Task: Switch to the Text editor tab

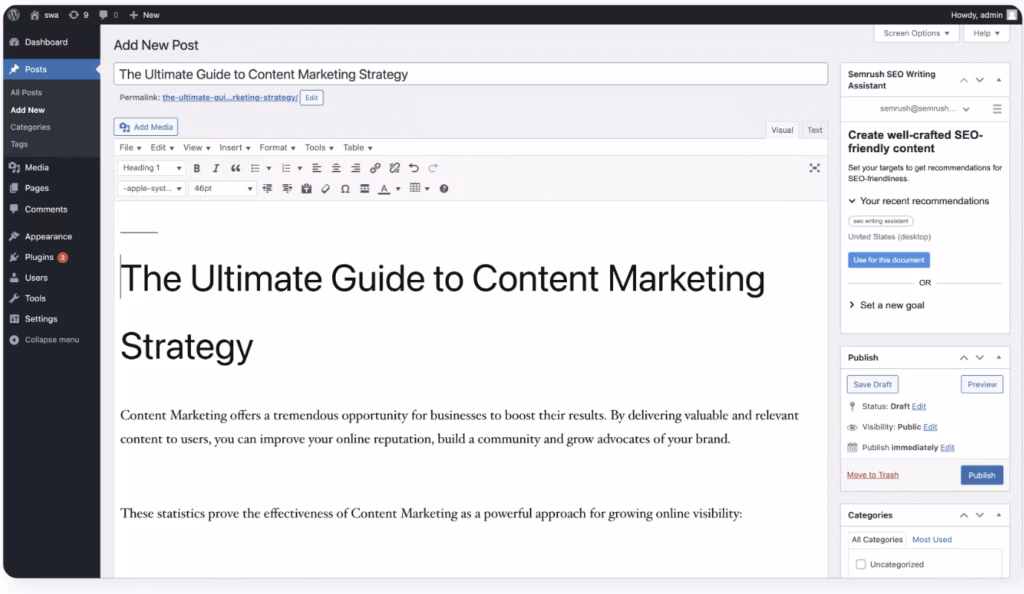Action: (x=814, y=129)
